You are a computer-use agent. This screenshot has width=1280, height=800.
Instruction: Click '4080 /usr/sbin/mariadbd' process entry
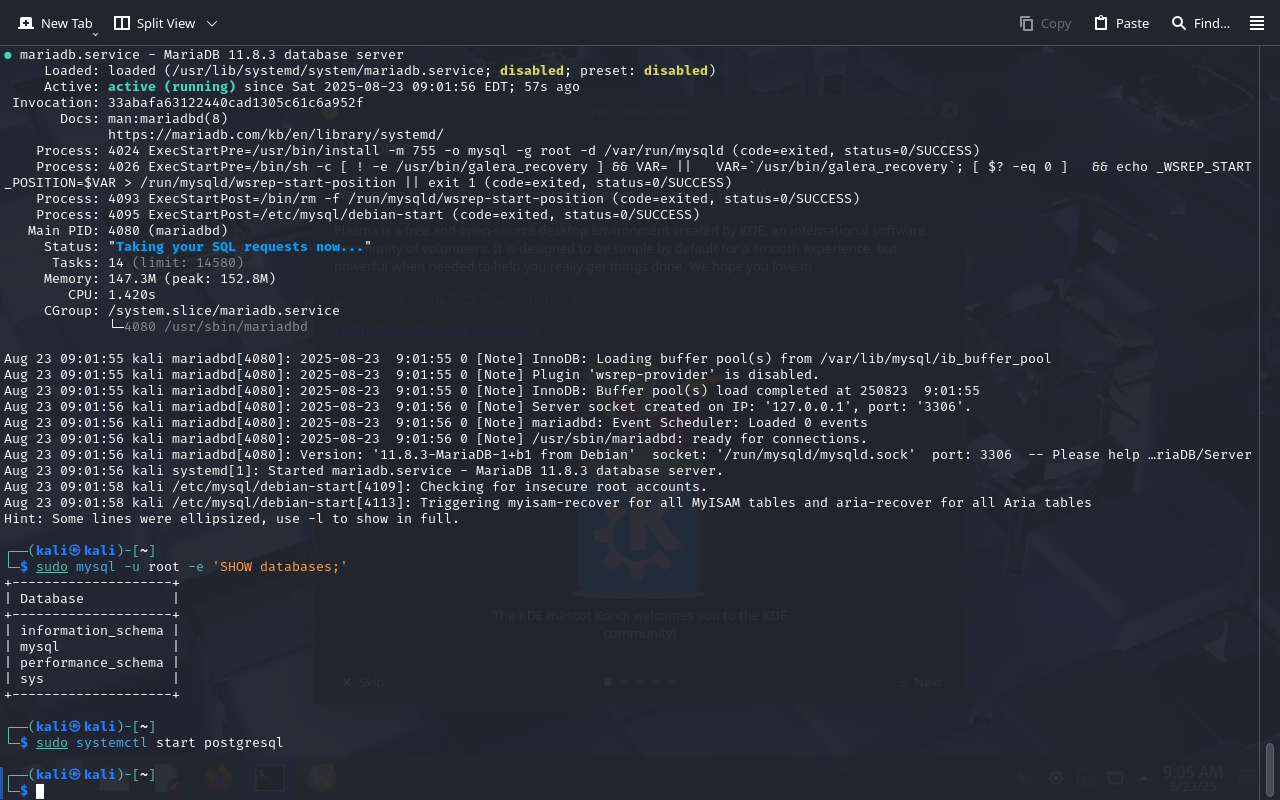point(215,327)
